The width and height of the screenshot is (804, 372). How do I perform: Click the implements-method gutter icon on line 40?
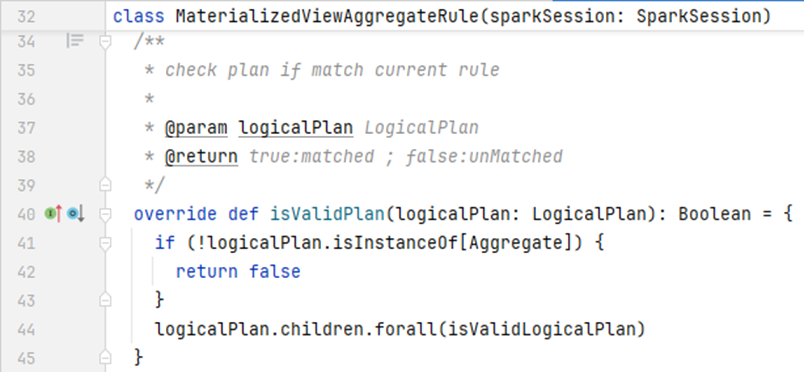(x=53, y=213)
